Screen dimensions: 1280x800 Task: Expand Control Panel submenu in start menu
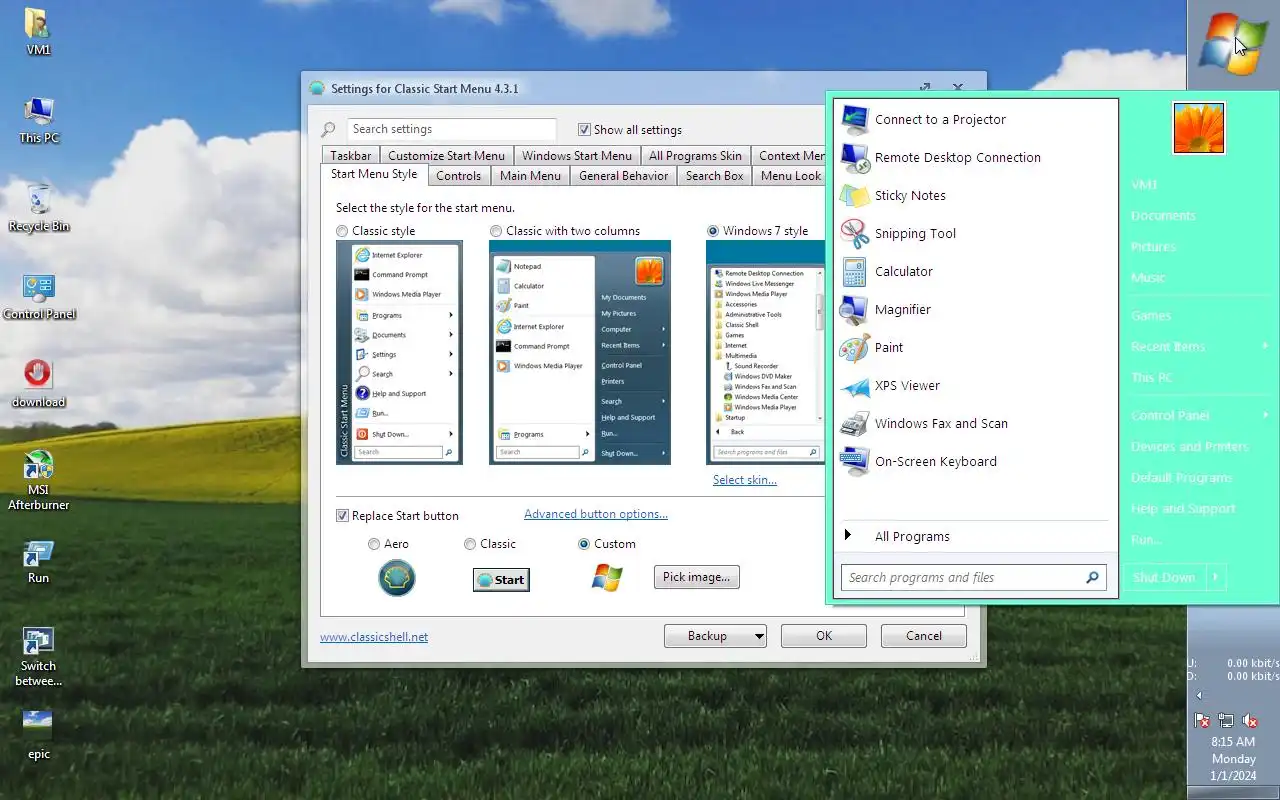1266,415
